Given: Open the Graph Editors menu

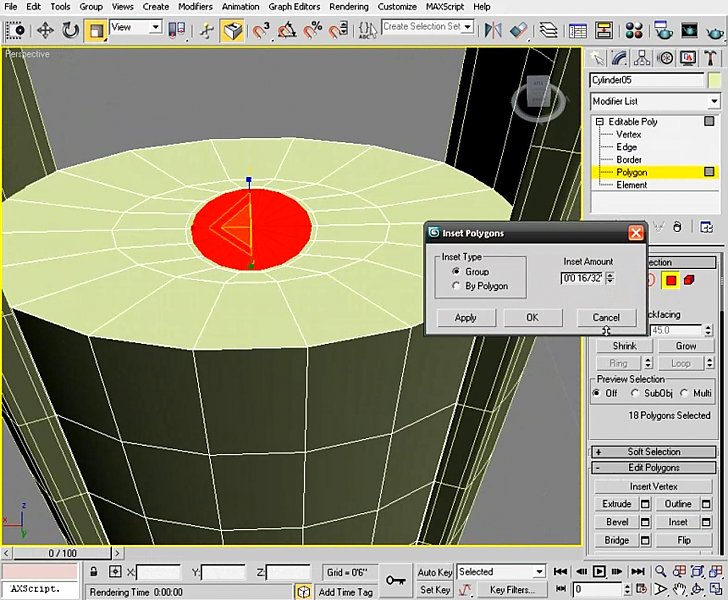Looking at the screenshot, I should pos(293,6).
